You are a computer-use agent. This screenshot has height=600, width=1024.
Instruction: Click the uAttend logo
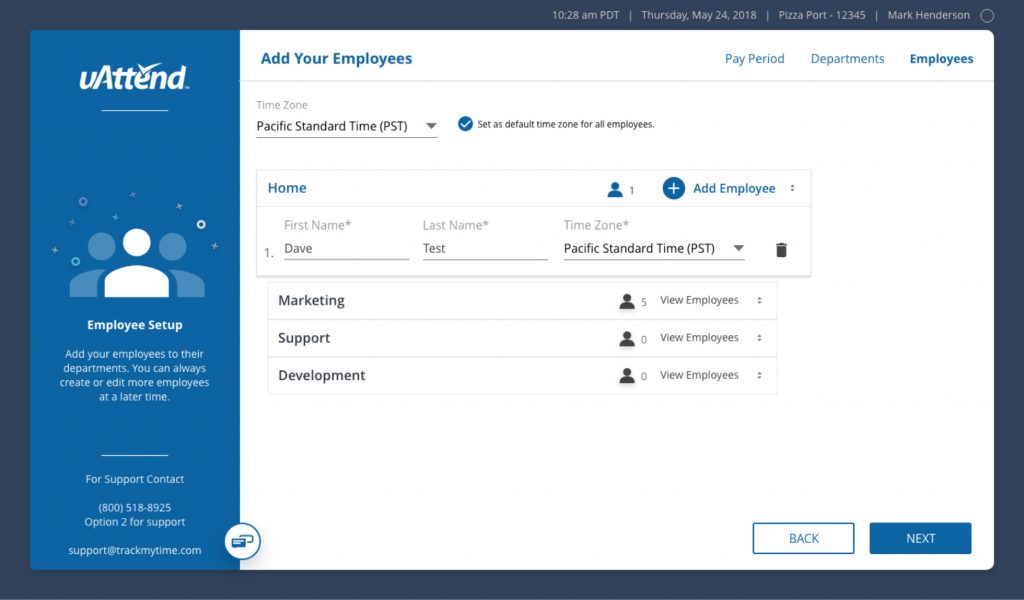[134, 76]
